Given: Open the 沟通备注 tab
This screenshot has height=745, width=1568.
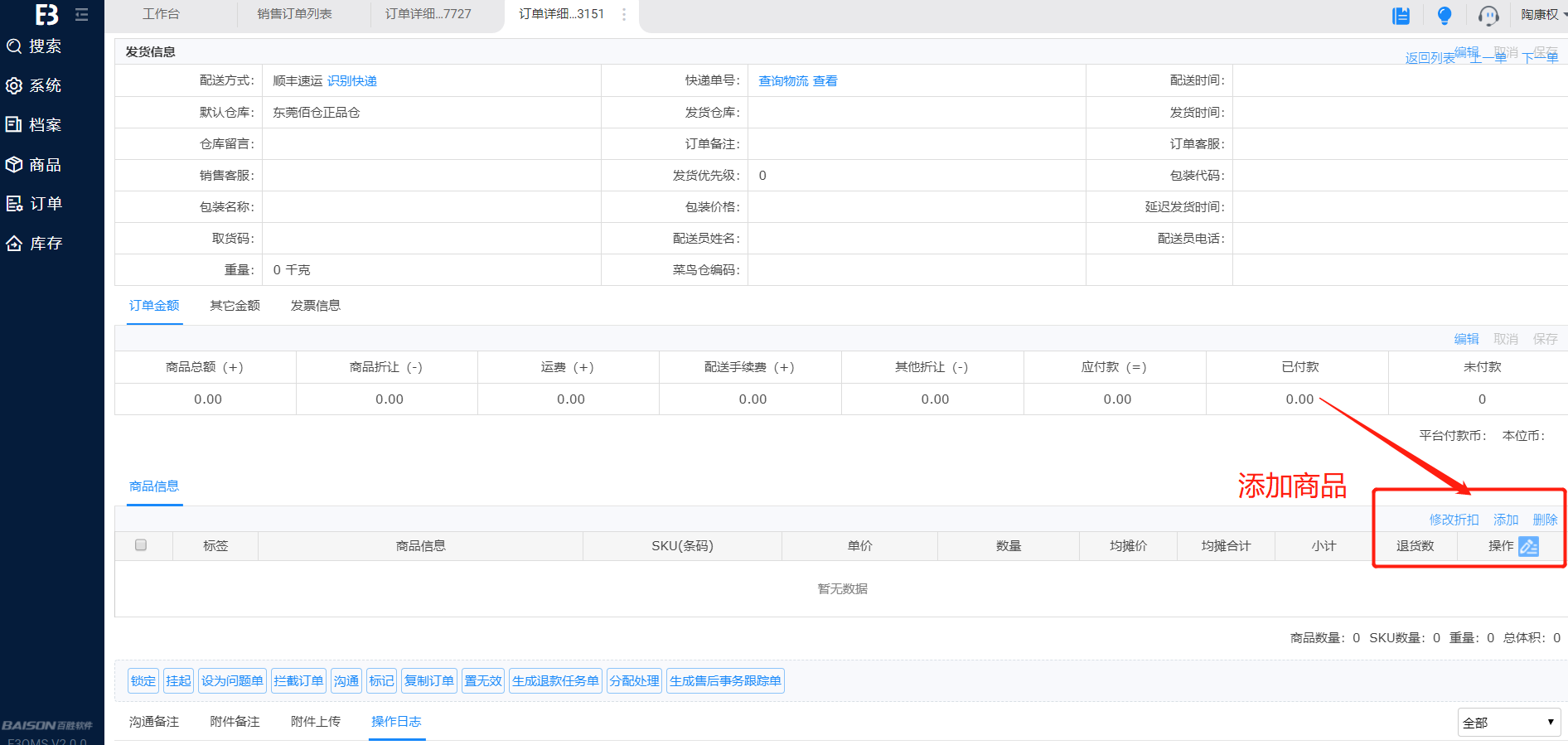Looking at the screenshot, I should (154, 722).
